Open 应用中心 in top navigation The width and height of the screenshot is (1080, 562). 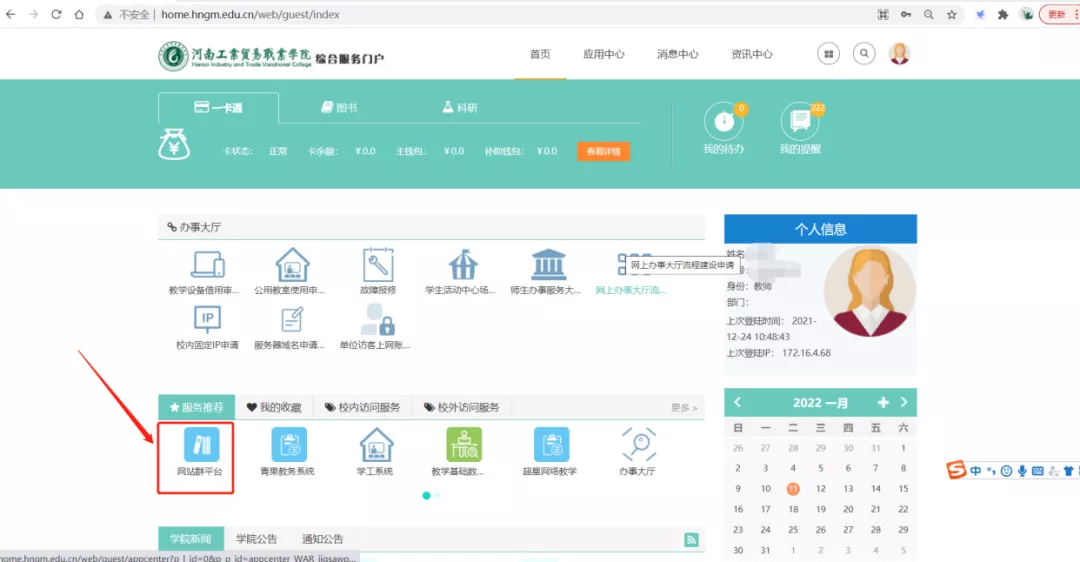tap(604, 54)
